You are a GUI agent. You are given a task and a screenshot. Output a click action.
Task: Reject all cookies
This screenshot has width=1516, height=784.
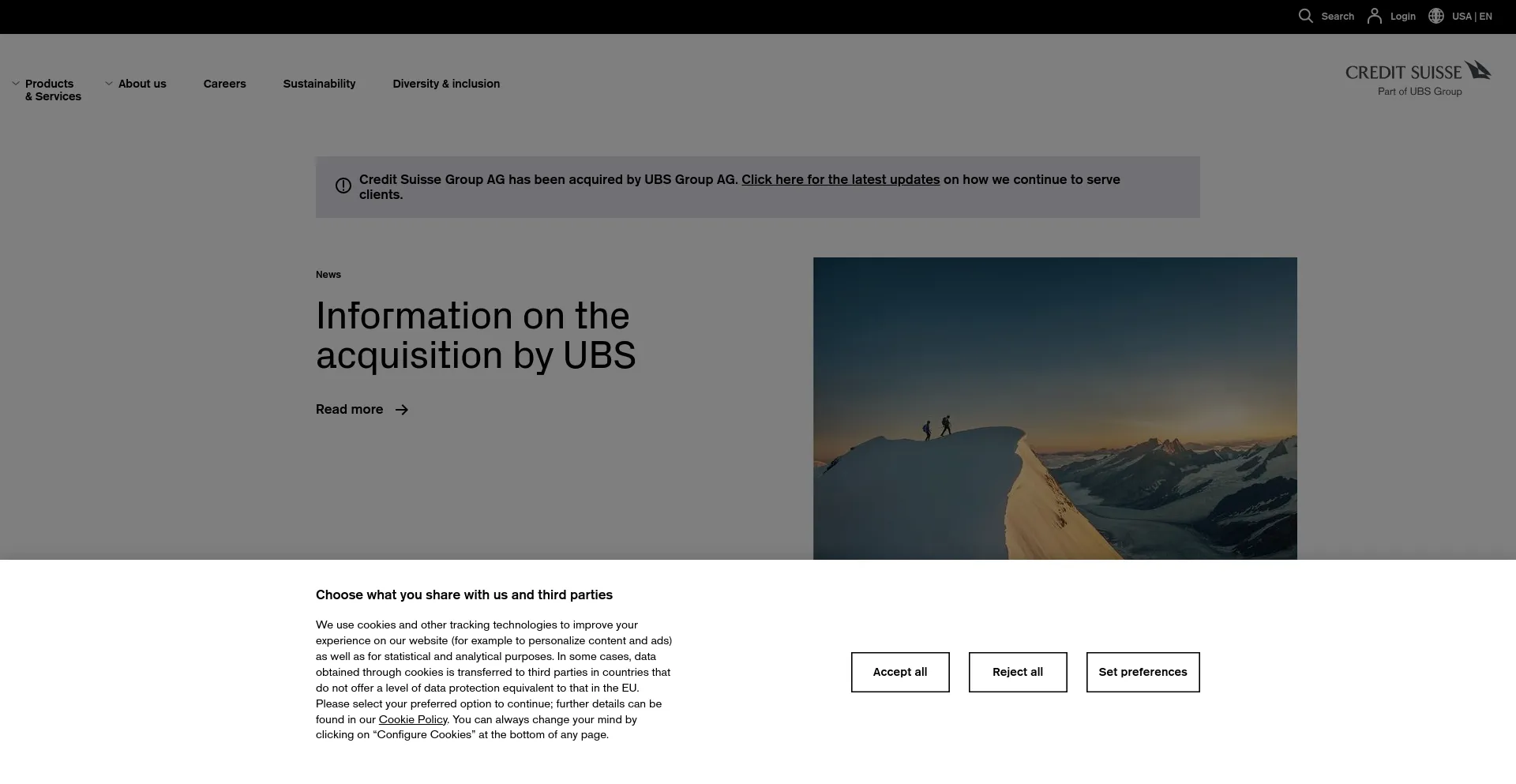pos(1018,673)
